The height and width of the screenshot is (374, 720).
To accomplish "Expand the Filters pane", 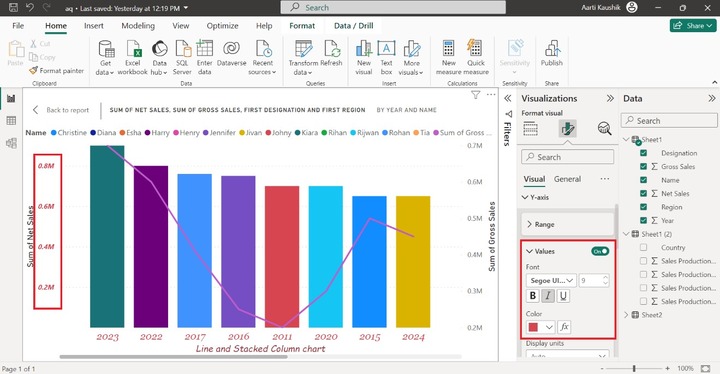I will (x=508, y=98).
